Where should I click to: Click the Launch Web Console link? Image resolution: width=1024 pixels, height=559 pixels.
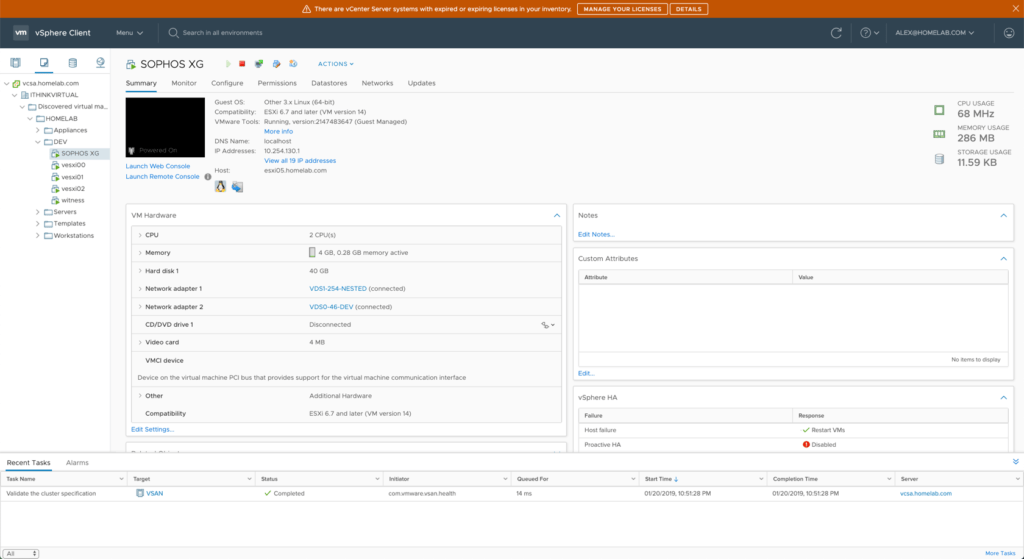point(158,166)
